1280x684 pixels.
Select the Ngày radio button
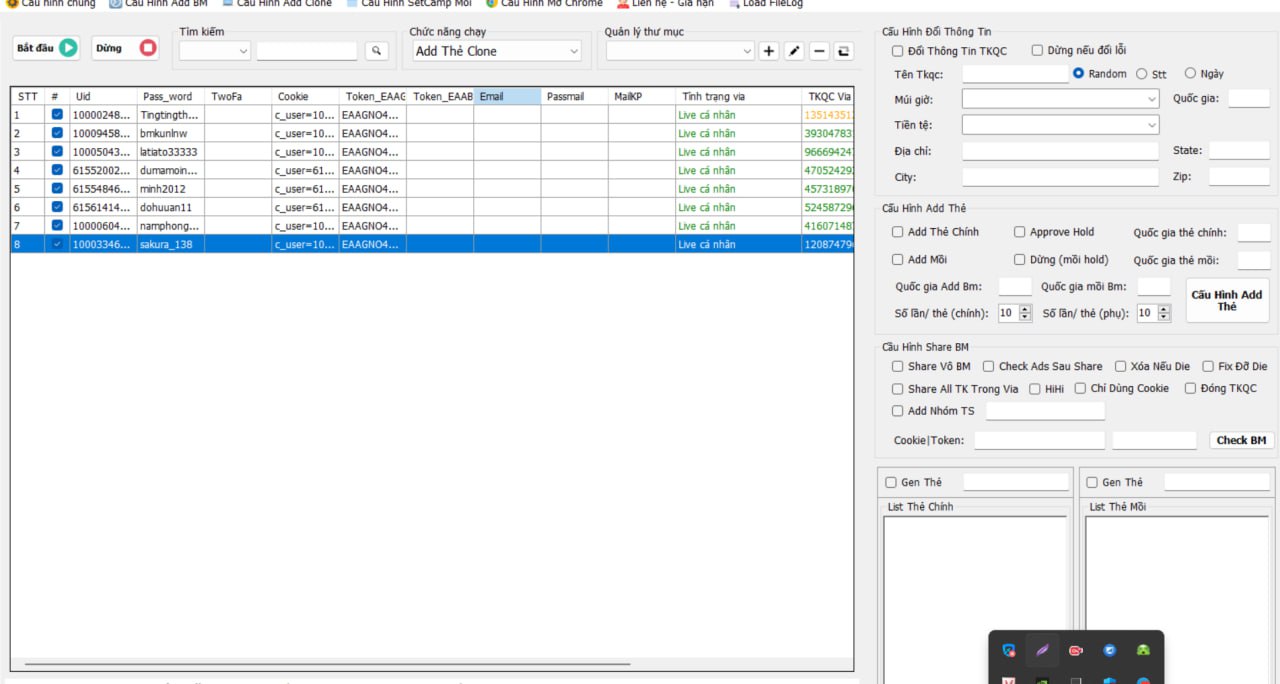[1190, 73]
